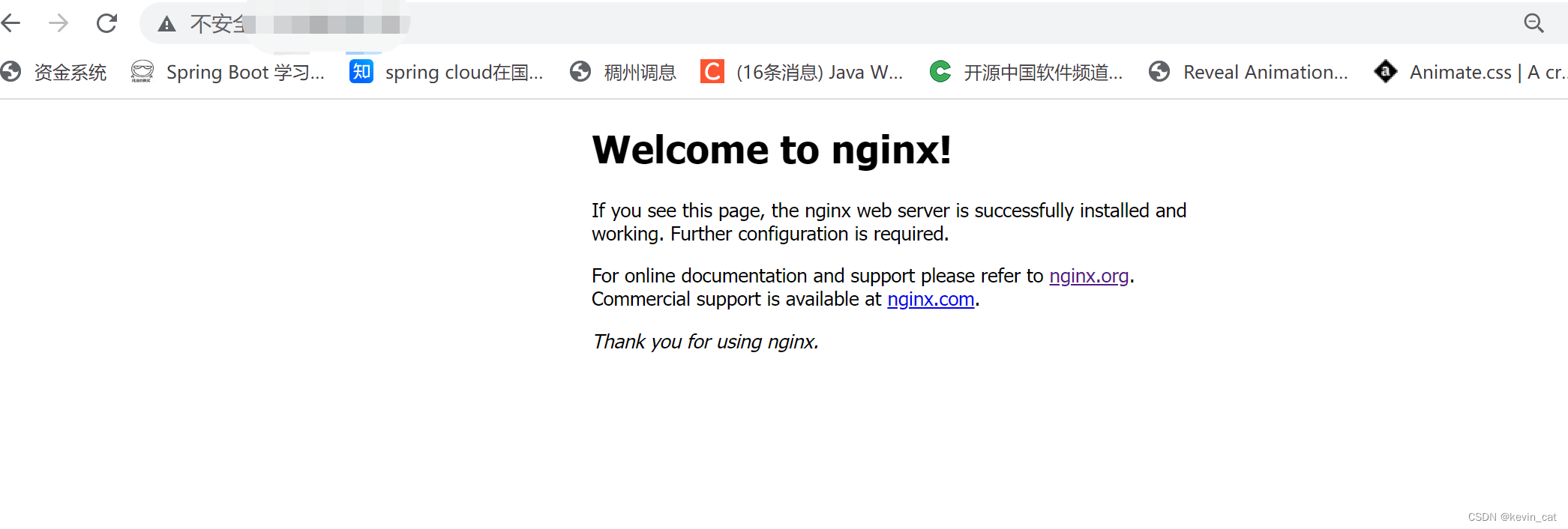Reload the page with the refresh icon

coord(106,23)
